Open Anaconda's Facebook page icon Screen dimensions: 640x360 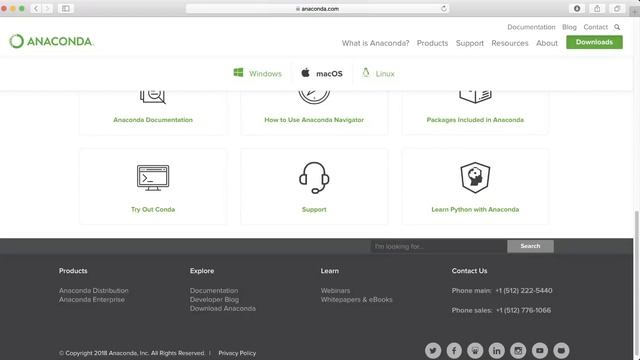pyautogui.click(x=454, y=350)
